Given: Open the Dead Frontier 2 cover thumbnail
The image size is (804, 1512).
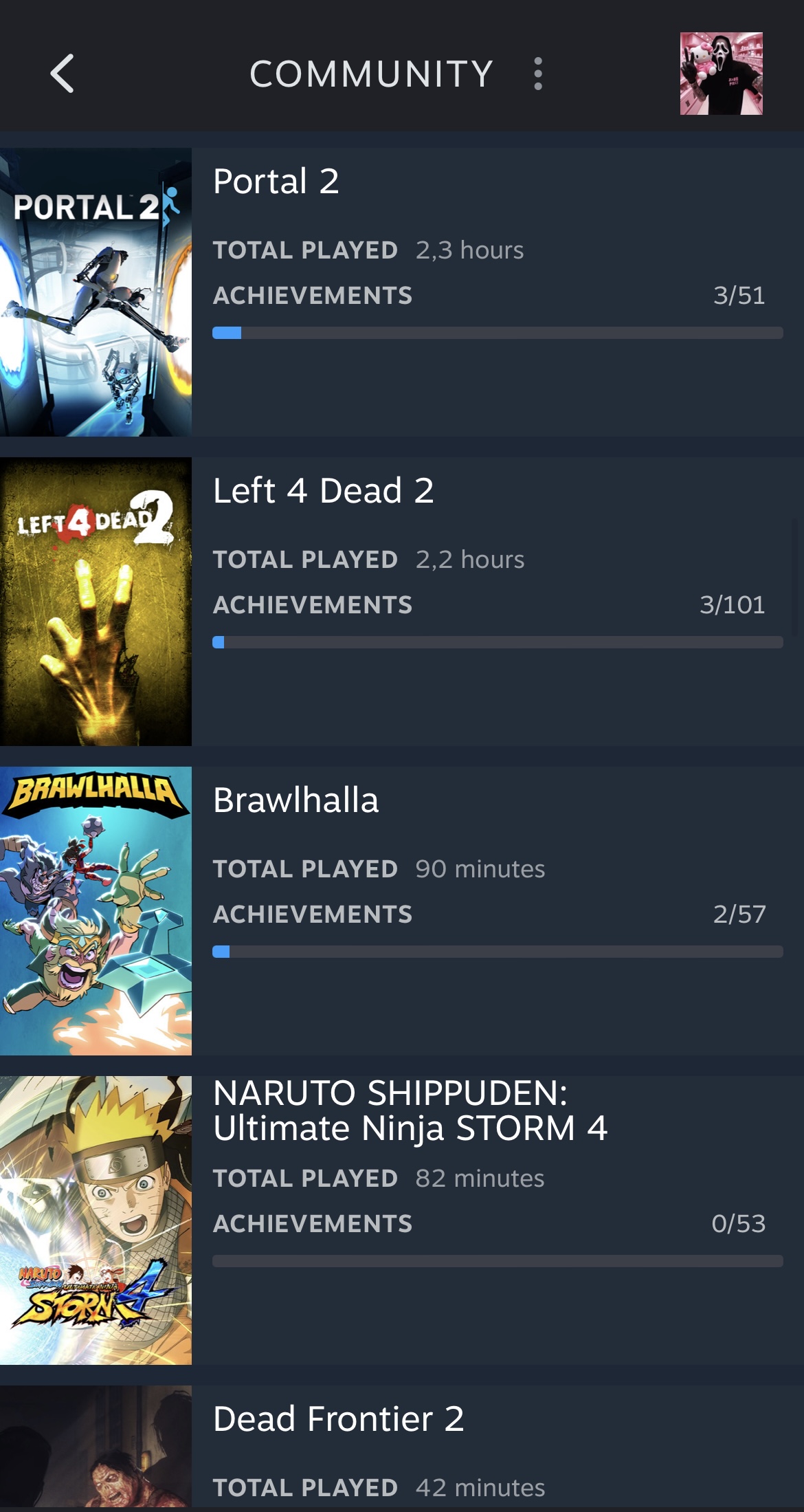Looking at the screenshot, I should point(96,1447).
